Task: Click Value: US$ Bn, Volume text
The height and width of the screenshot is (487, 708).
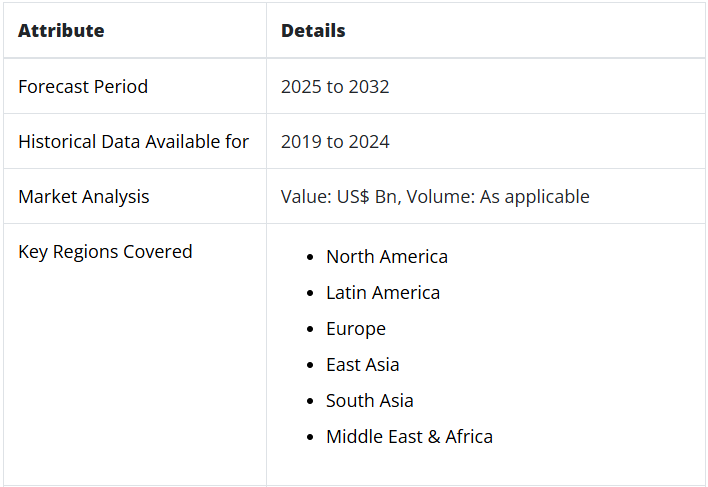Action: point(378,197)
